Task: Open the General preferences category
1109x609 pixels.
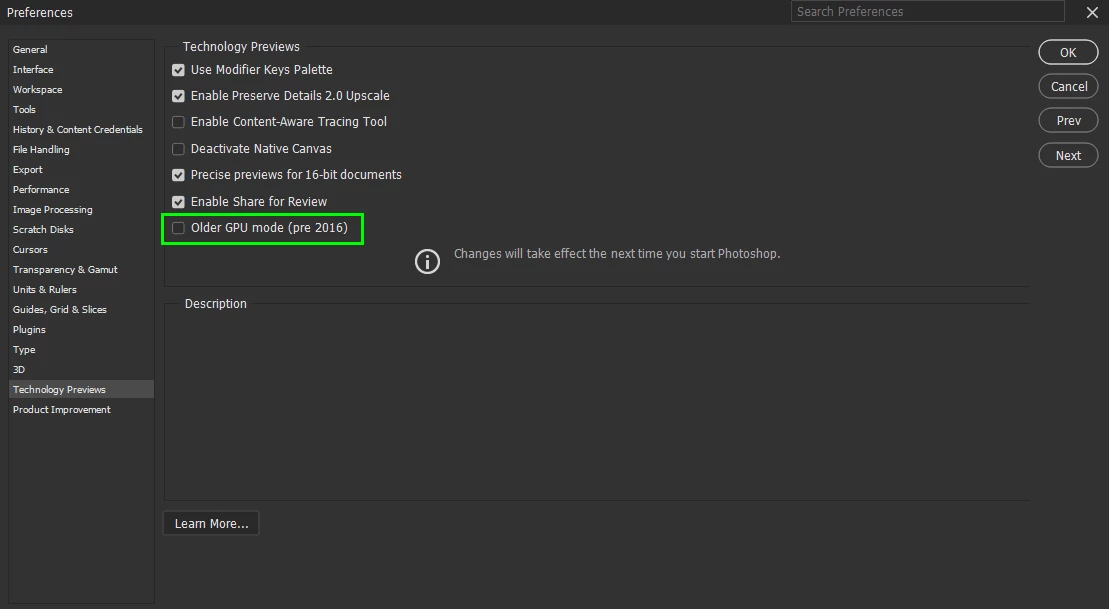Action: click(x=81, y=50)
